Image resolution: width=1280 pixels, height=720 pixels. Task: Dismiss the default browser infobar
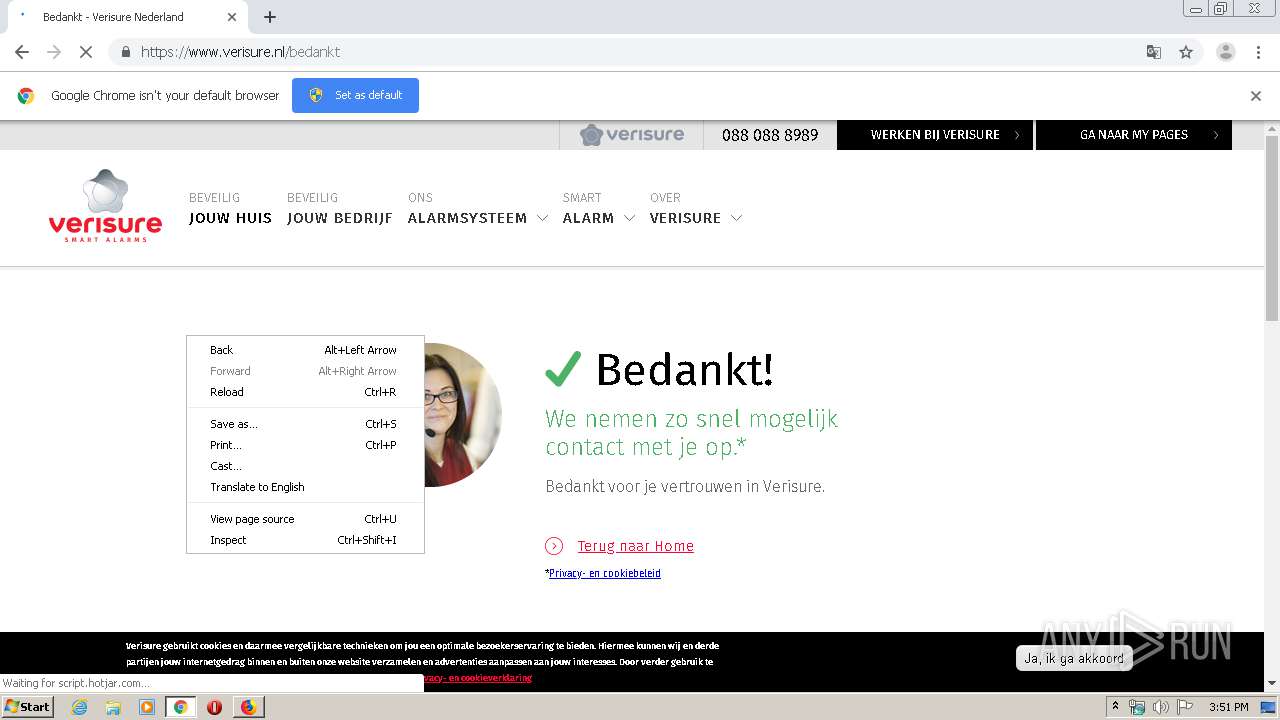pyautogui.click(x=1256, y=96)
